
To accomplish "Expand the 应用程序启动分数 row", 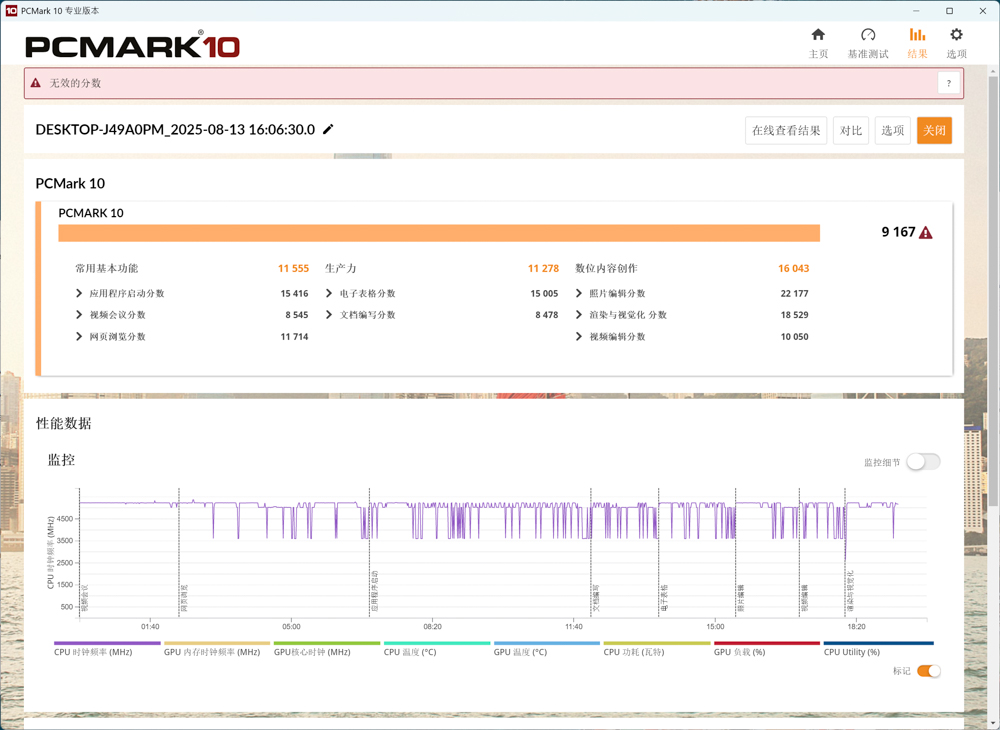I will click(x=79, y=294).
